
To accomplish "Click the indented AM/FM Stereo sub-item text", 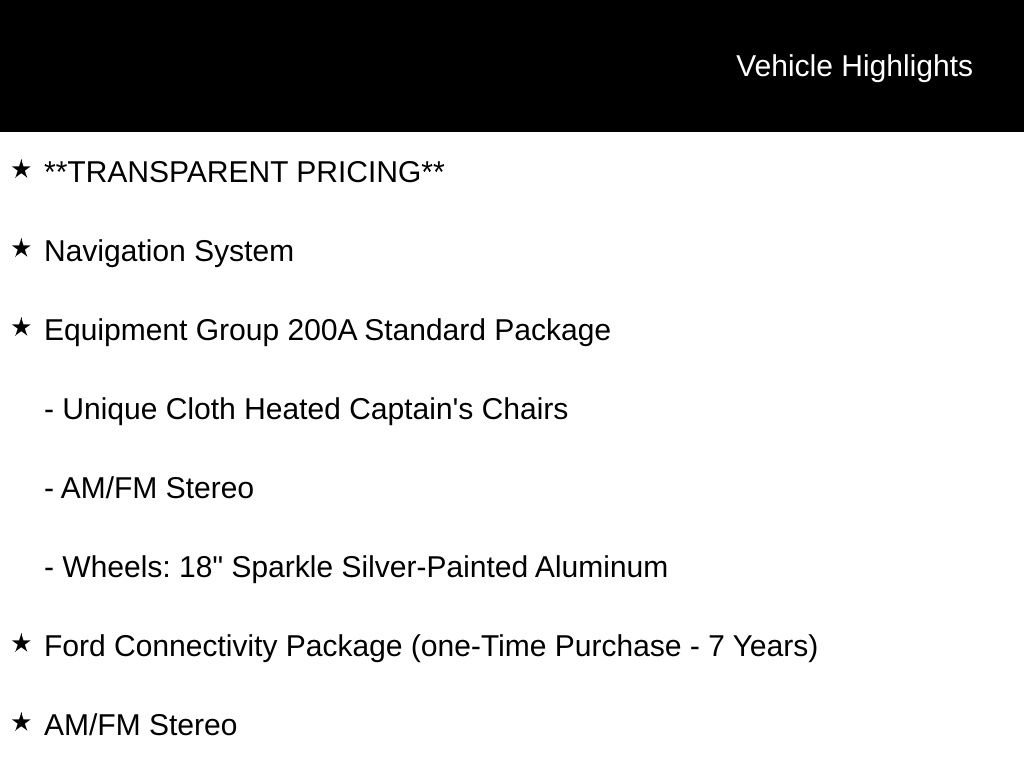I will (x=157, y=488).
